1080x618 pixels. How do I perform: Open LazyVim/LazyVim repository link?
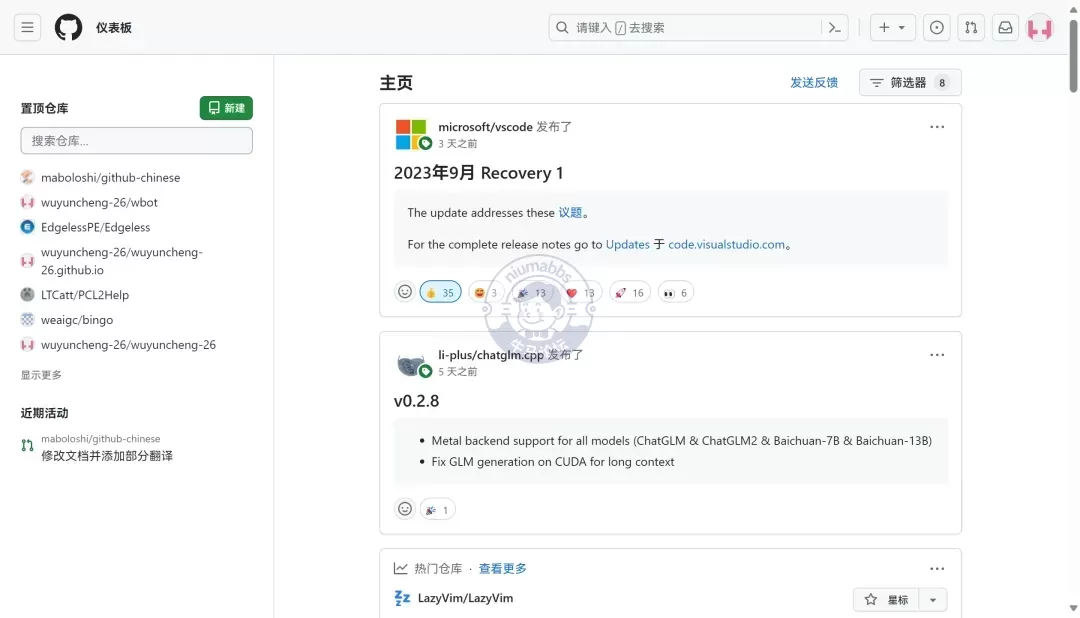coord(466,598)
